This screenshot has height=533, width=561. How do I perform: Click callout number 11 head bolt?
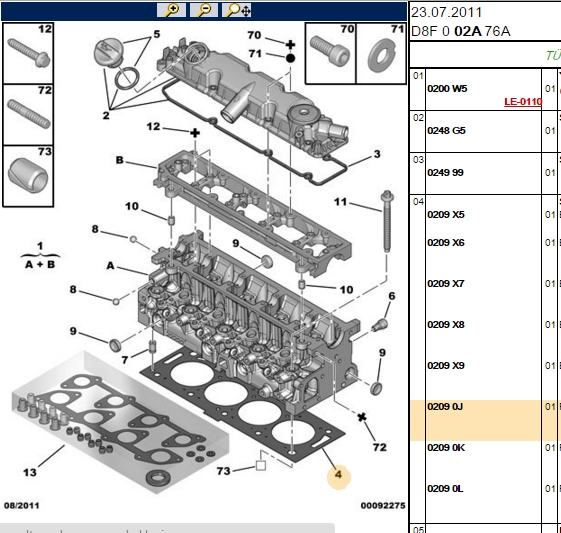point(340,202)
